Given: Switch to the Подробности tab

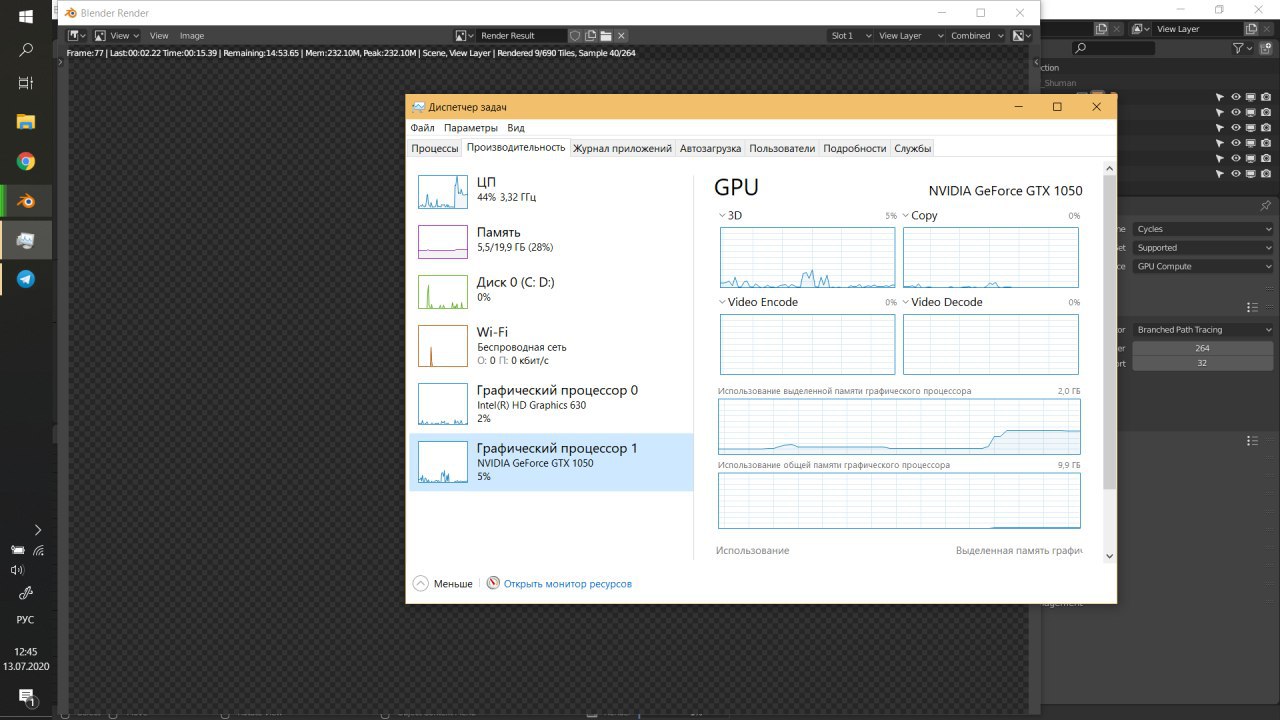Looking at the screenshot, I should (854, 148).
